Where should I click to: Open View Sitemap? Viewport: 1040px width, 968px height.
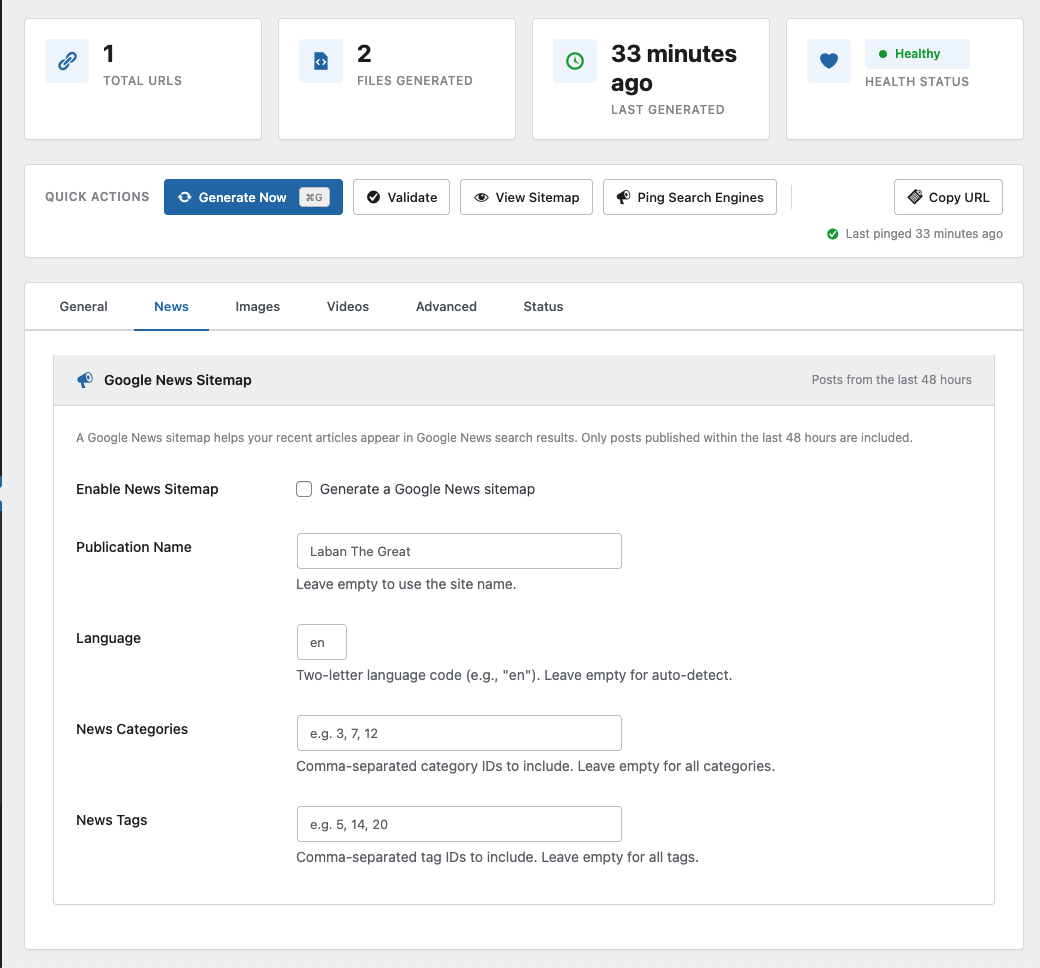click(x=527, y=197)
